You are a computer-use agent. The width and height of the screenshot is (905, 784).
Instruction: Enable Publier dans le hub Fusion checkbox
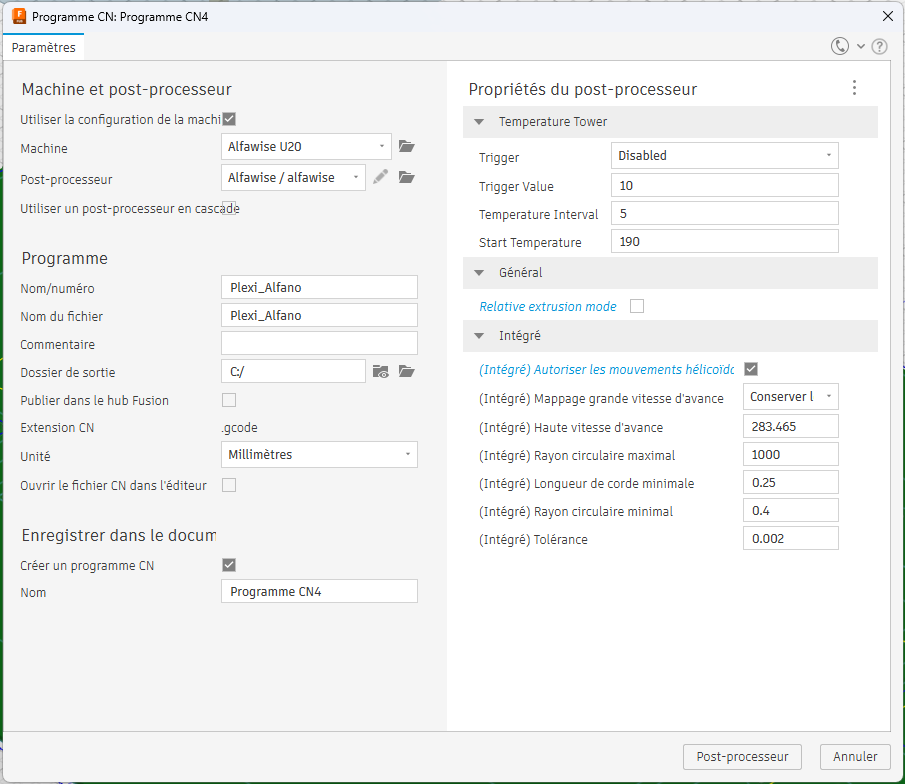[229, 400]
